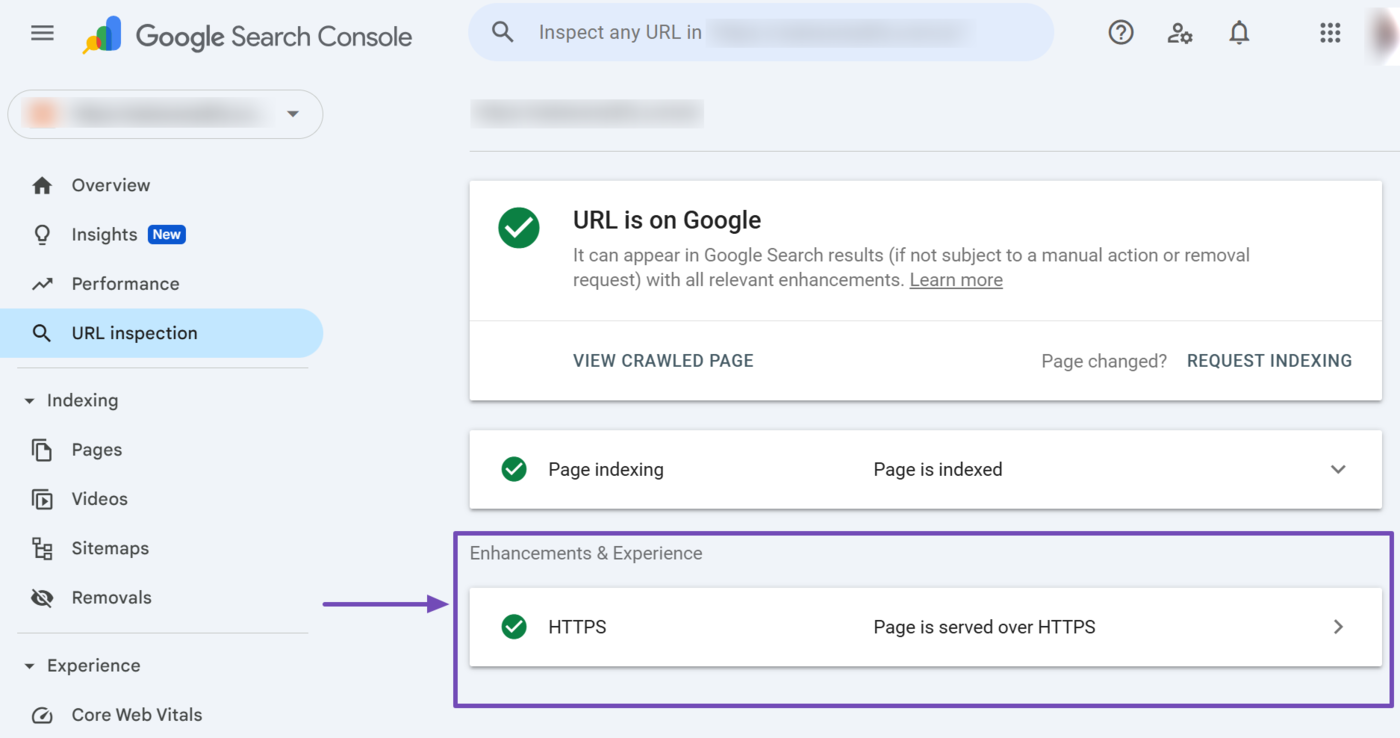Open the HTTPS details chevron
The height and width of the screenshot is (738, 1400).
point(1337,627)
